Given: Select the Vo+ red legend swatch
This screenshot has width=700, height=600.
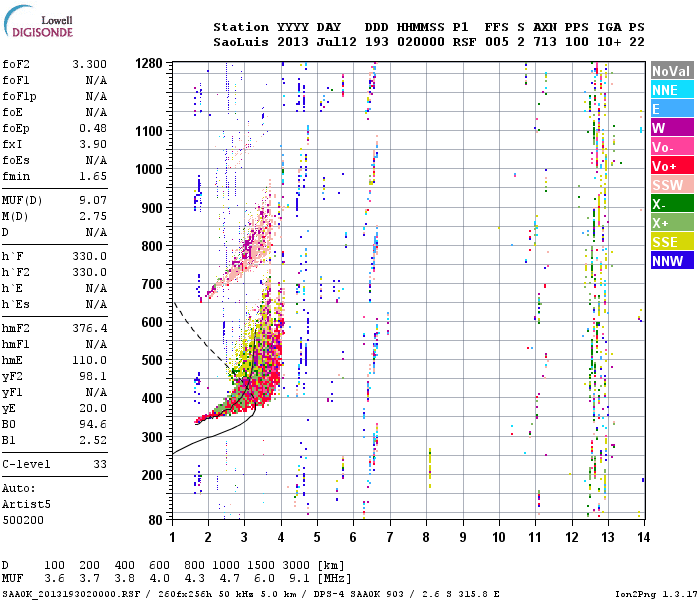Looking at the screenshot, I should pyautogui.click(x=672, y=166).
